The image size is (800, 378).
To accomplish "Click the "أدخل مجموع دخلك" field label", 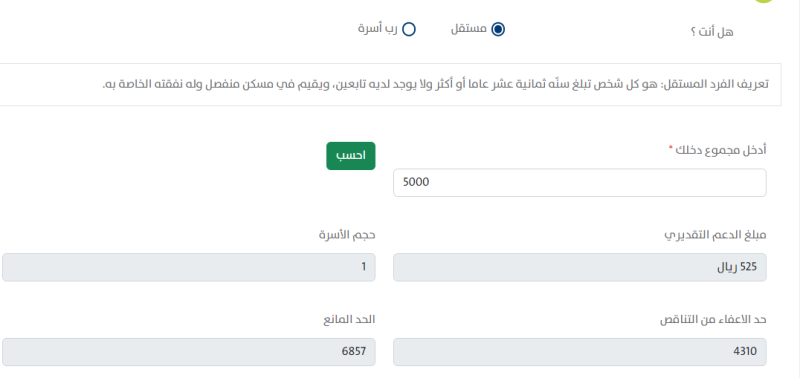I will (x=721, y=149).
